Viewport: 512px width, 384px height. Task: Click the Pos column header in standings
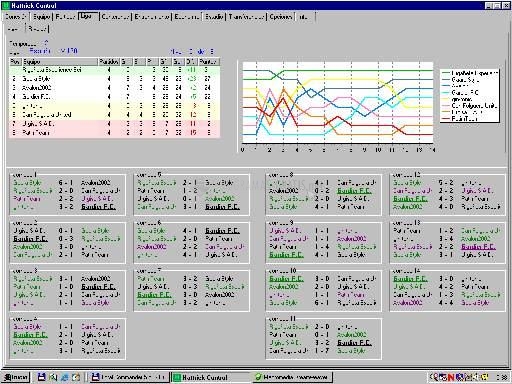pyautogui.click(x=15, y=62)
